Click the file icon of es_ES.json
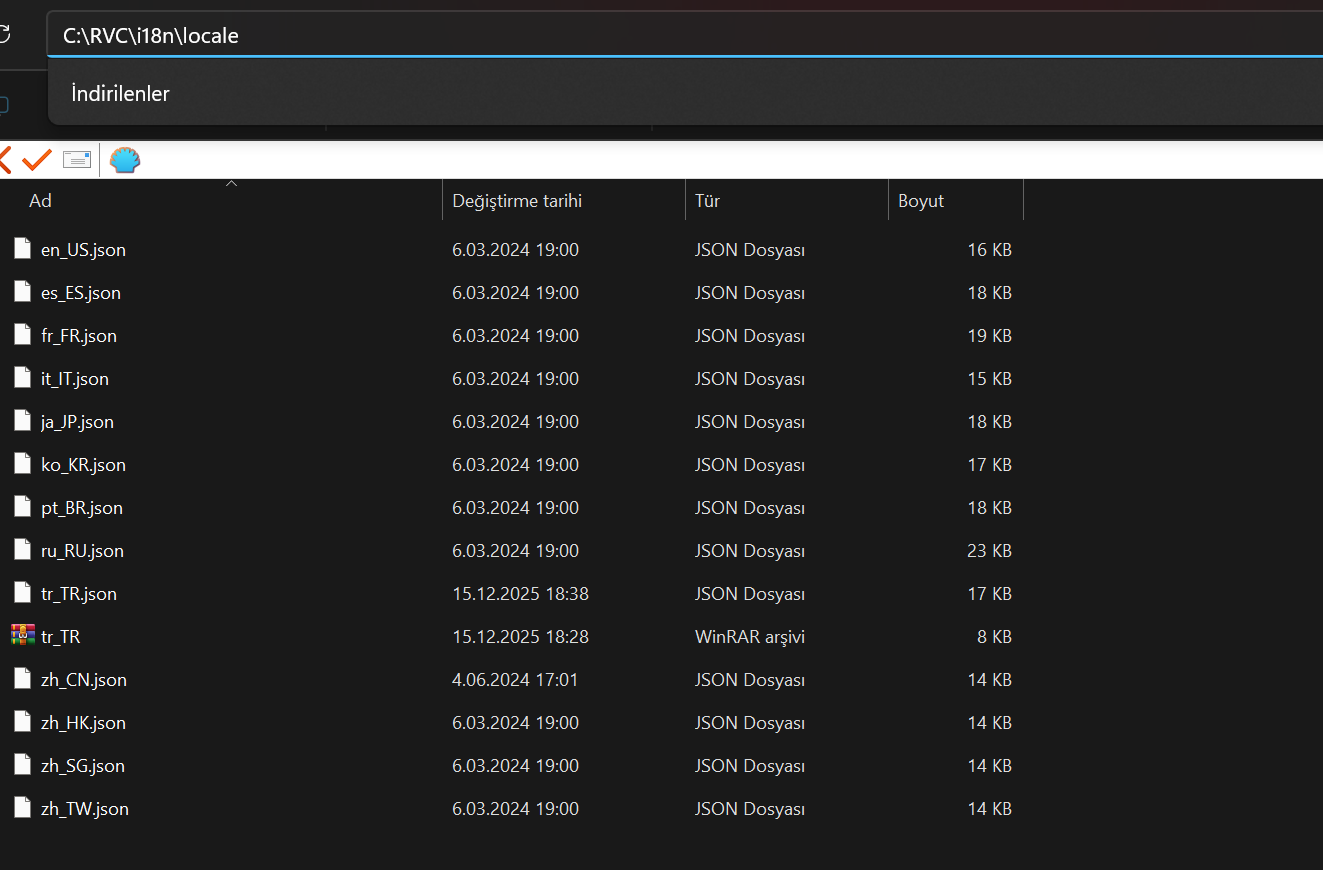 pos(22,292)
